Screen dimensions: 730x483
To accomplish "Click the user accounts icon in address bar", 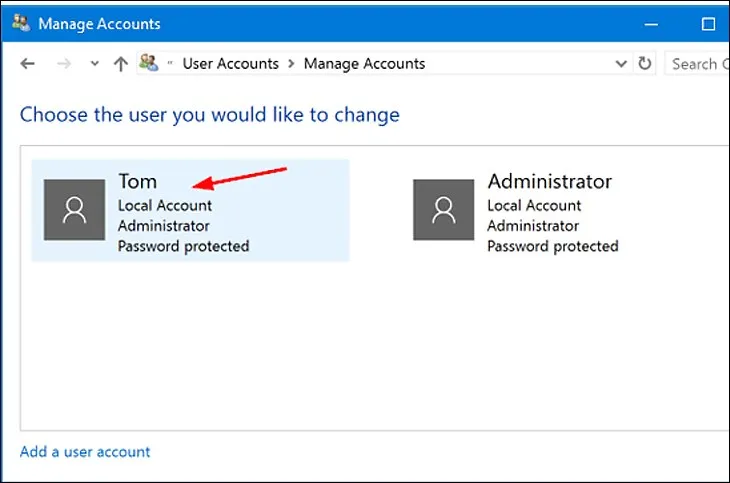I will [149, 64].
